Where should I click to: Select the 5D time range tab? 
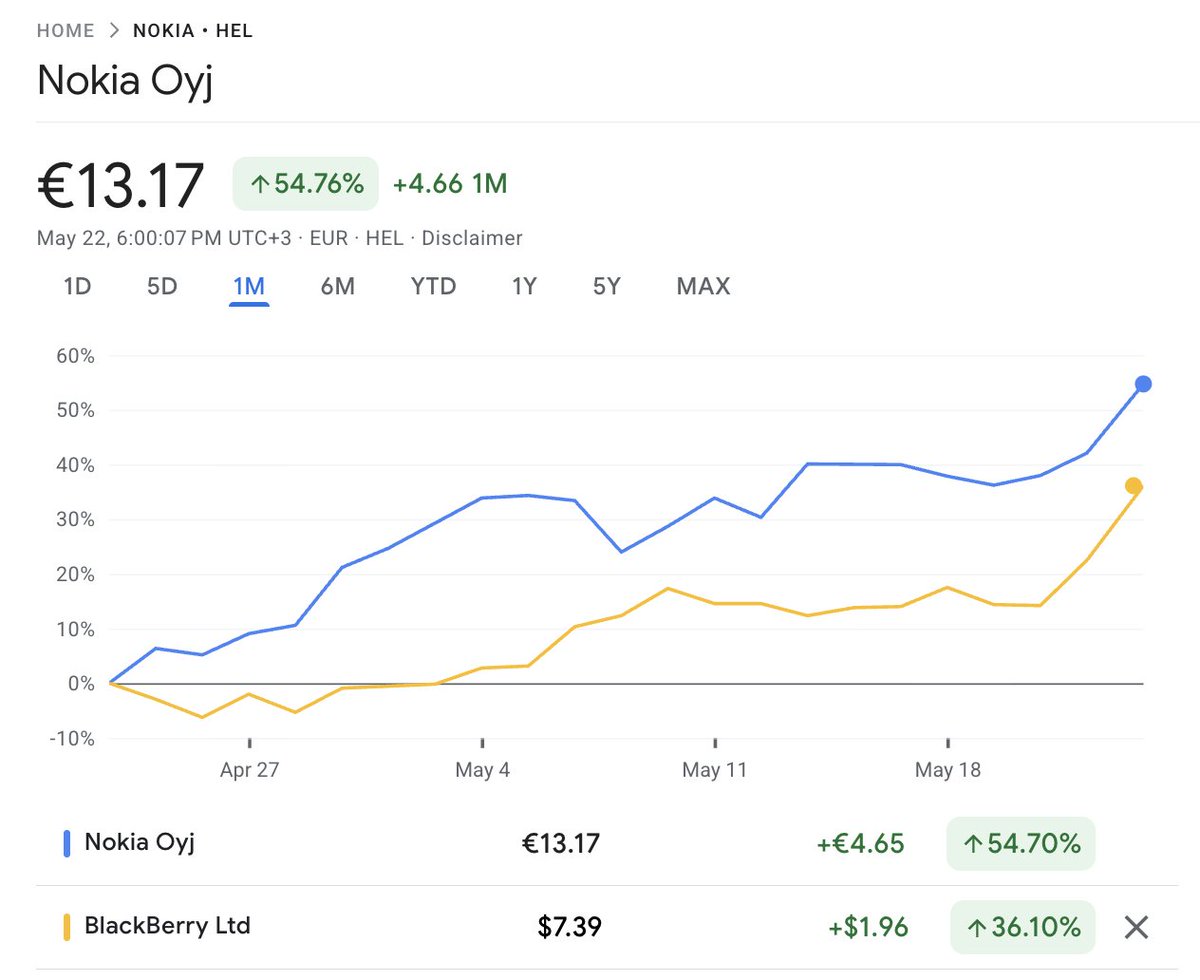tap(162, 287)
